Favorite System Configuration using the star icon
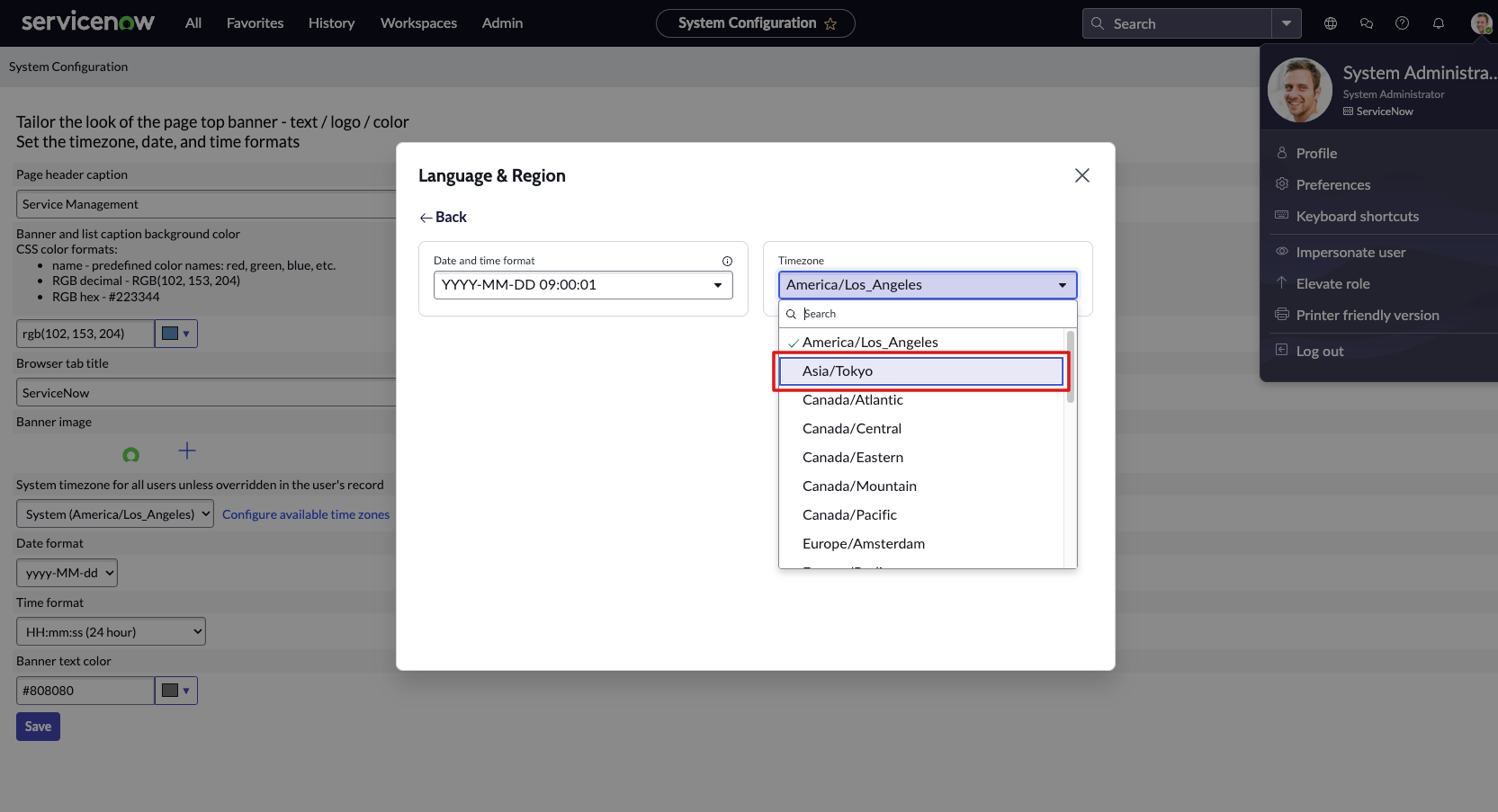The height and width of the screenshot is (812, 1498). (x=832, y=23)
